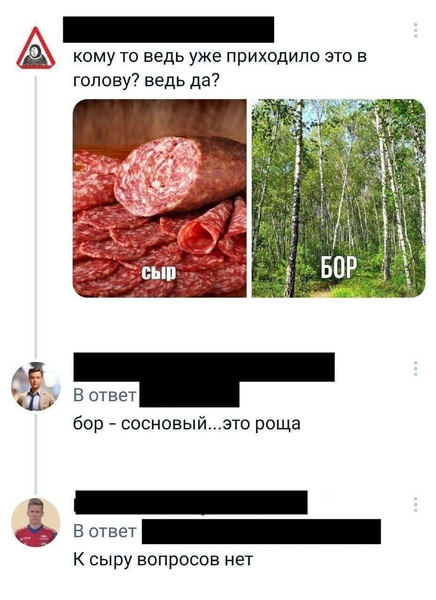This screenshot has width=436, height=600.
Task: View profile of the commenter with the suit-and-tie avatar
Action: point(36,386)
